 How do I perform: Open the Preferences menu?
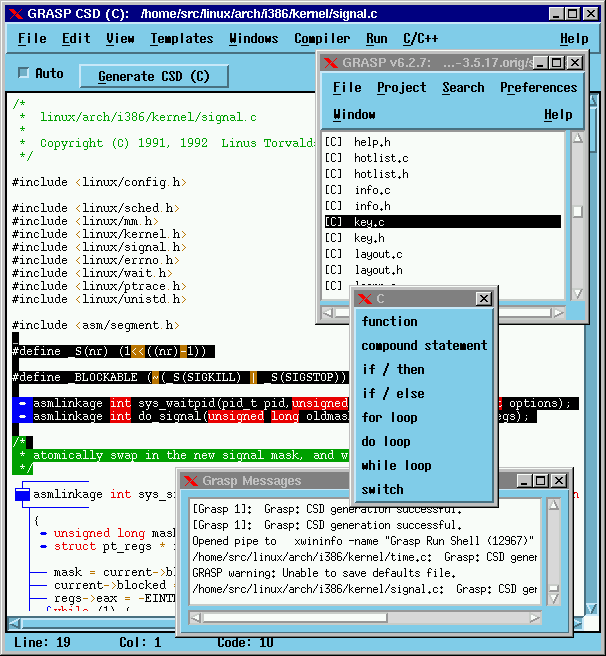(x=538, y=87)
